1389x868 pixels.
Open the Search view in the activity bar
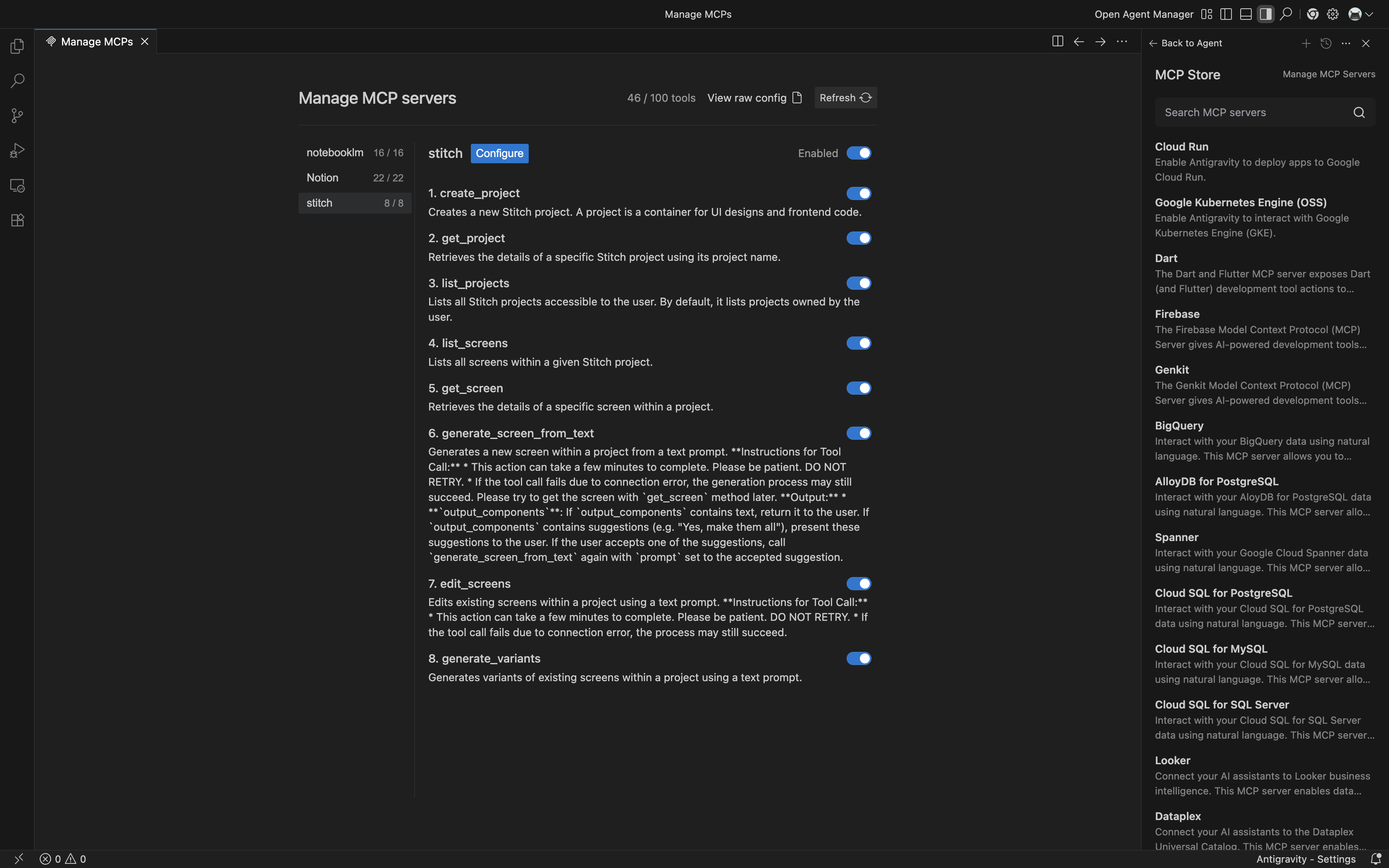coord(17,81)
